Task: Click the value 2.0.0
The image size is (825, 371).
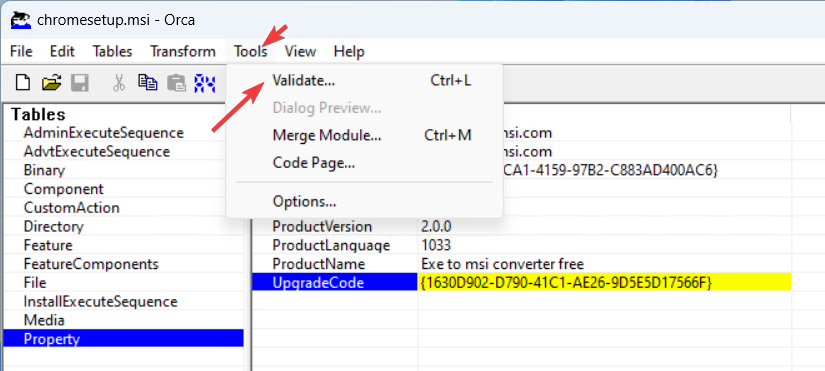Action: [x=436, y=227]
